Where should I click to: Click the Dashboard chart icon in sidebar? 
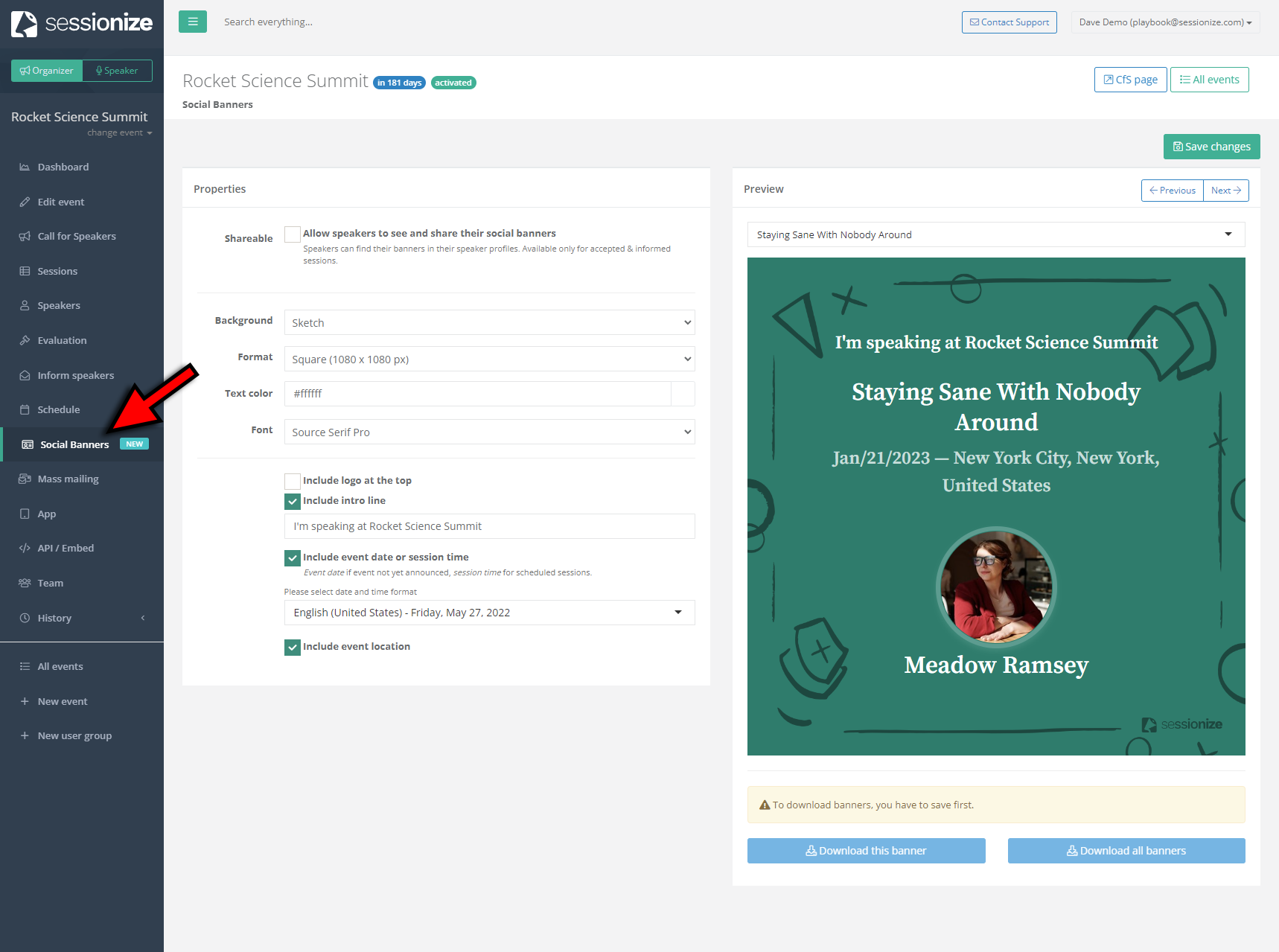[x=25, y=167]
